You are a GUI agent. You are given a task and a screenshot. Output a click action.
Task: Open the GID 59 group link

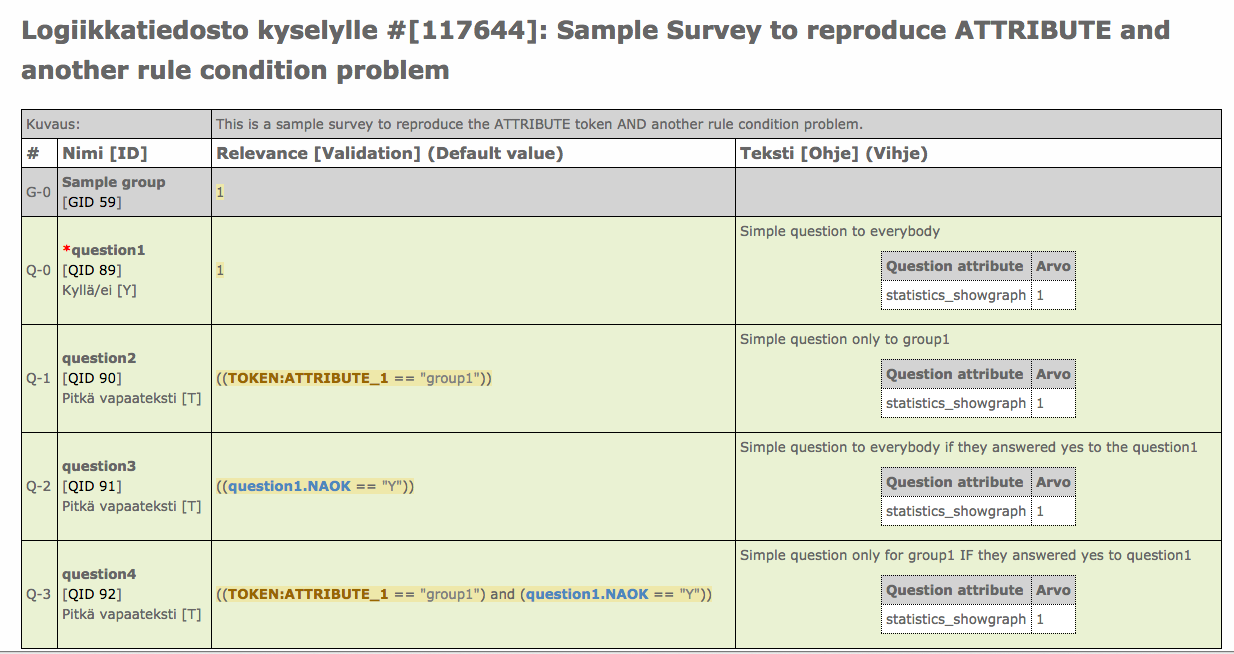pyautogui.click(x=93, y=202)
